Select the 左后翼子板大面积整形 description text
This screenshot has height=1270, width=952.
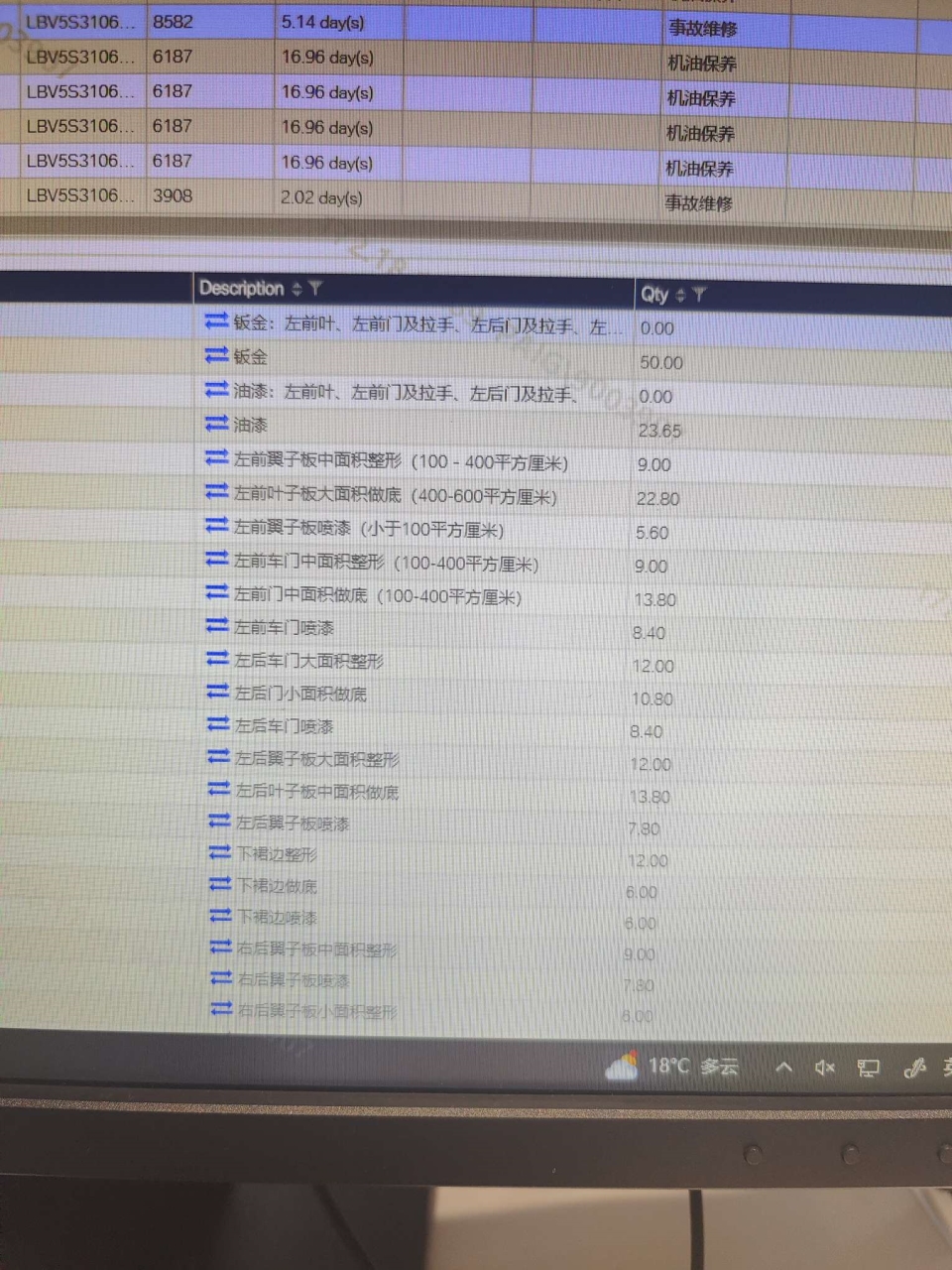pos(317,759)
